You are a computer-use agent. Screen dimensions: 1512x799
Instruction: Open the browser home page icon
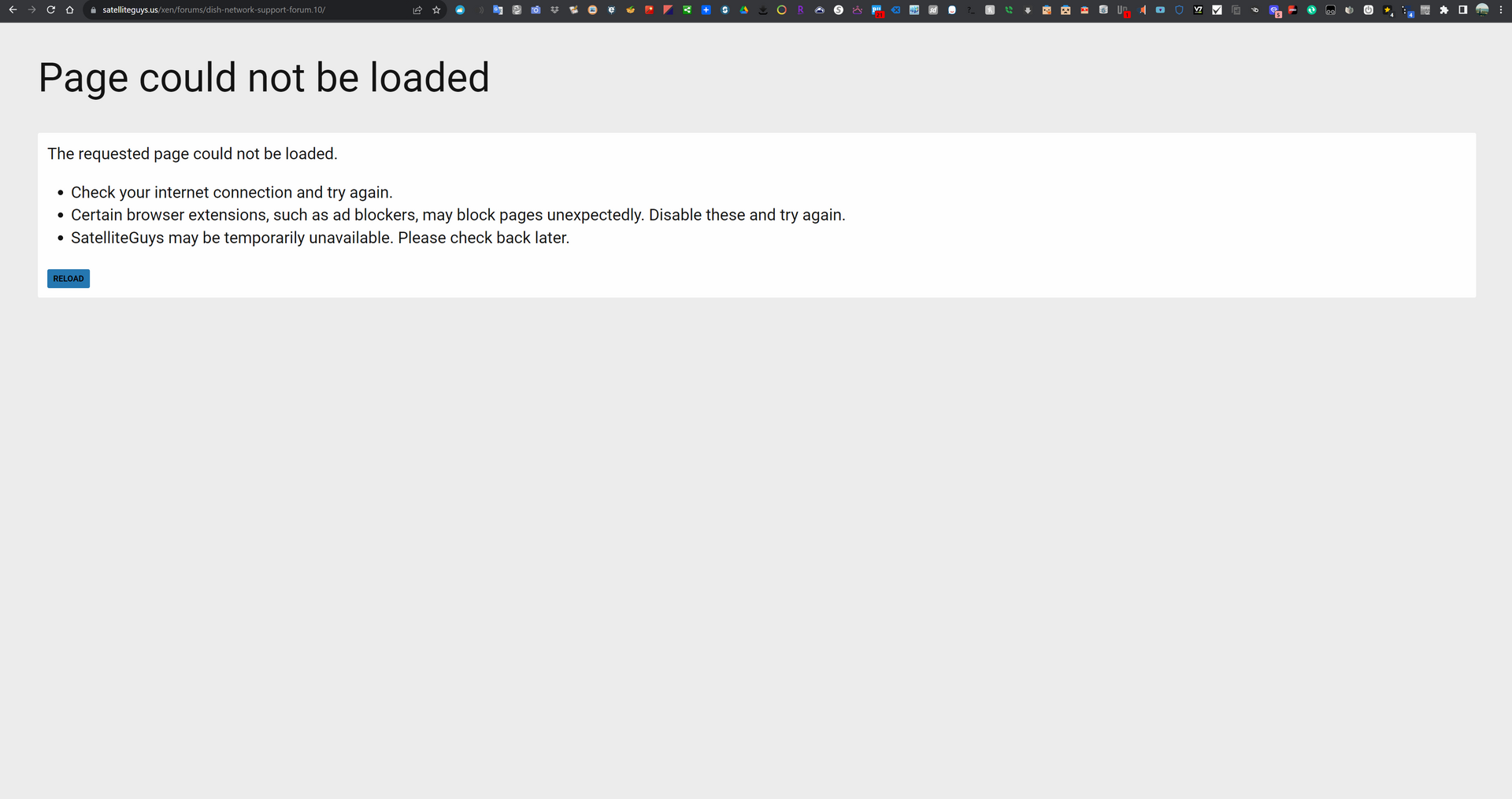click(x=69, y=10)
